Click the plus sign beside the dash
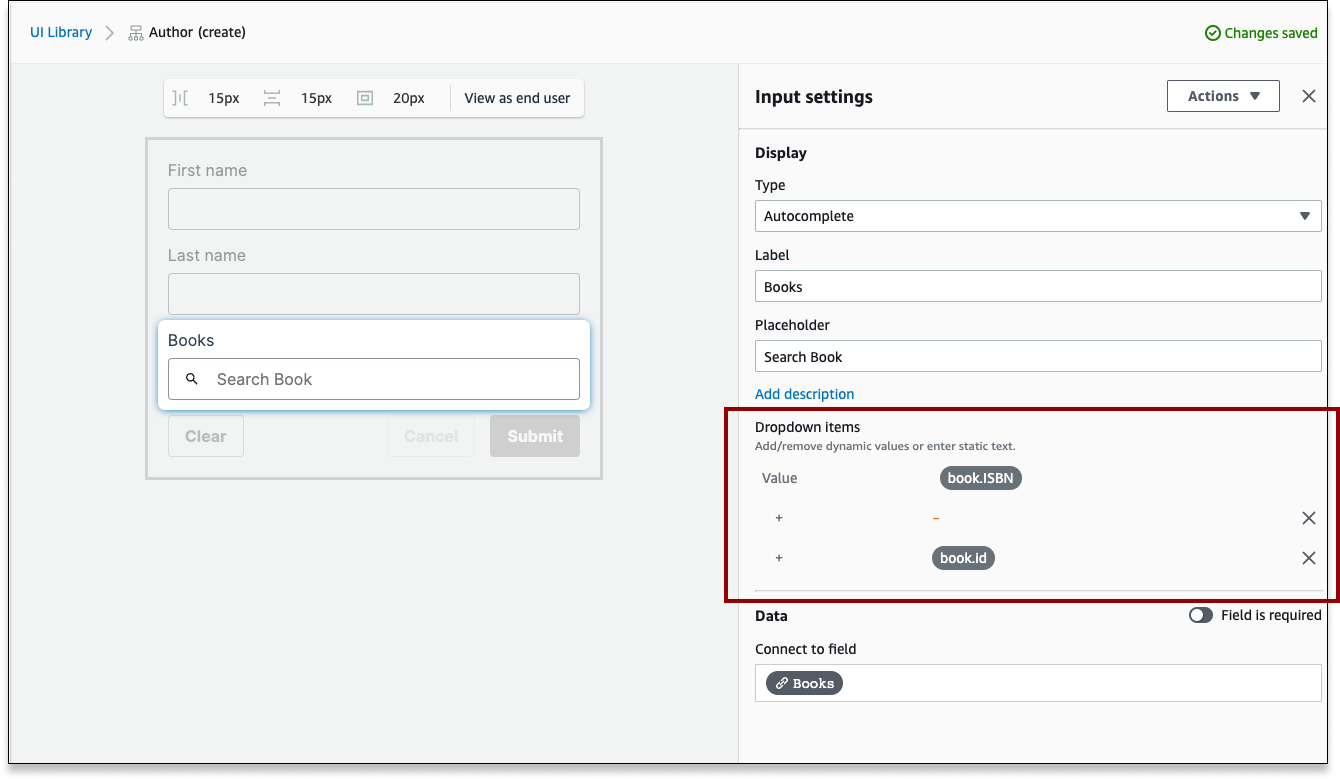 (x=779, y=518)
